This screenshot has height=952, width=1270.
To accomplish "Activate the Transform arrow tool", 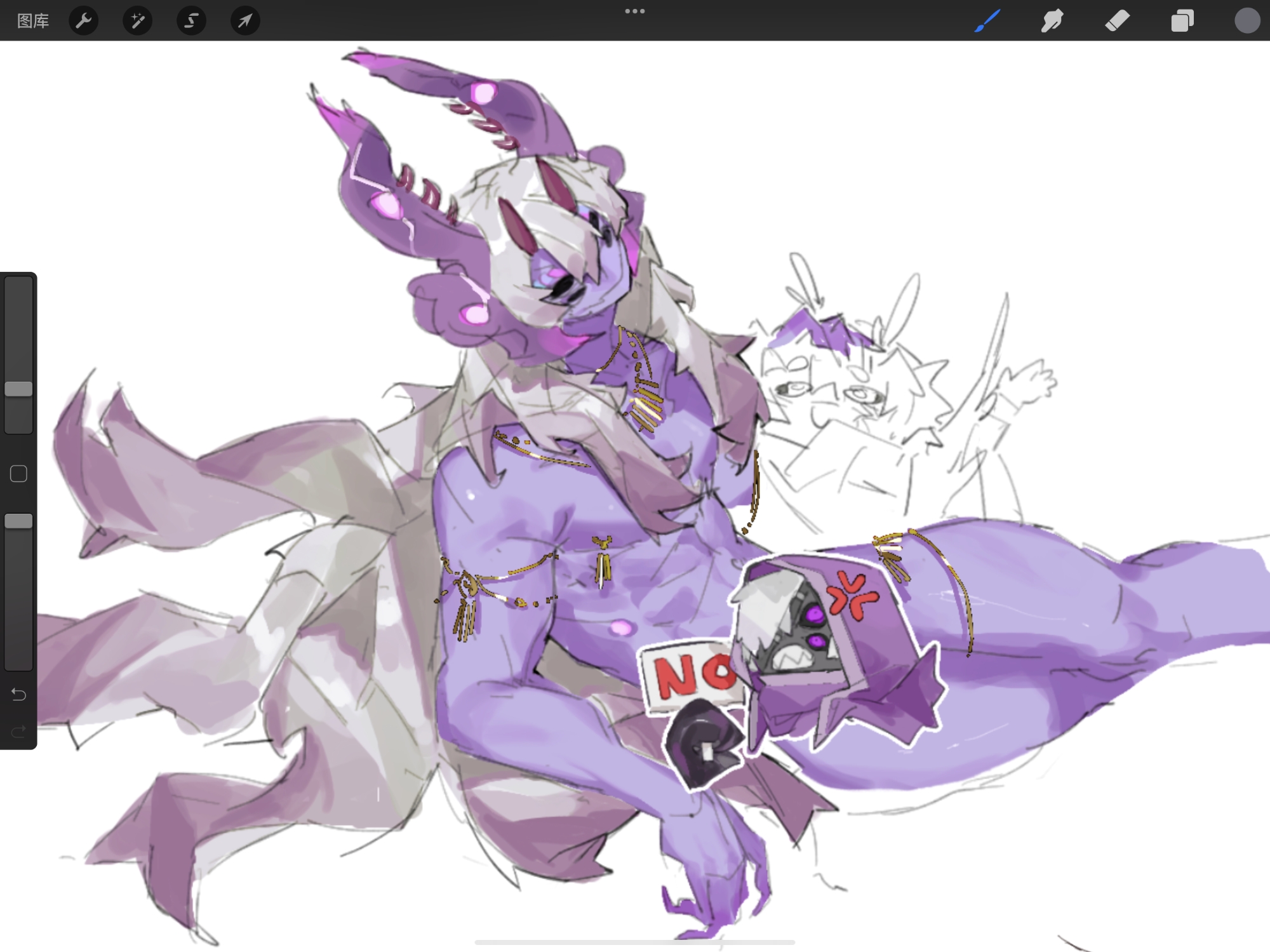I will pyautogui.click(x=245, y=21).
